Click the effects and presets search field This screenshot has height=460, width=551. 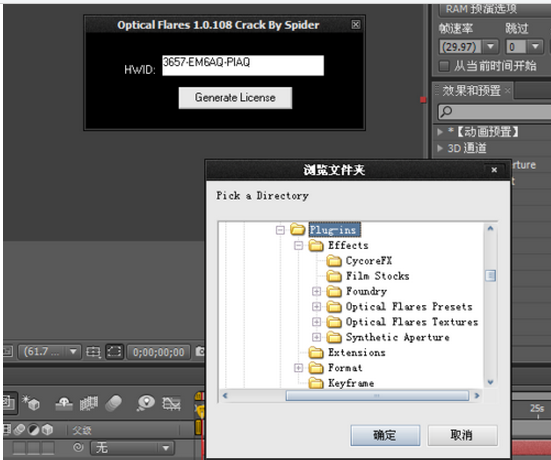pyautogui.click(x=494, y=112)
